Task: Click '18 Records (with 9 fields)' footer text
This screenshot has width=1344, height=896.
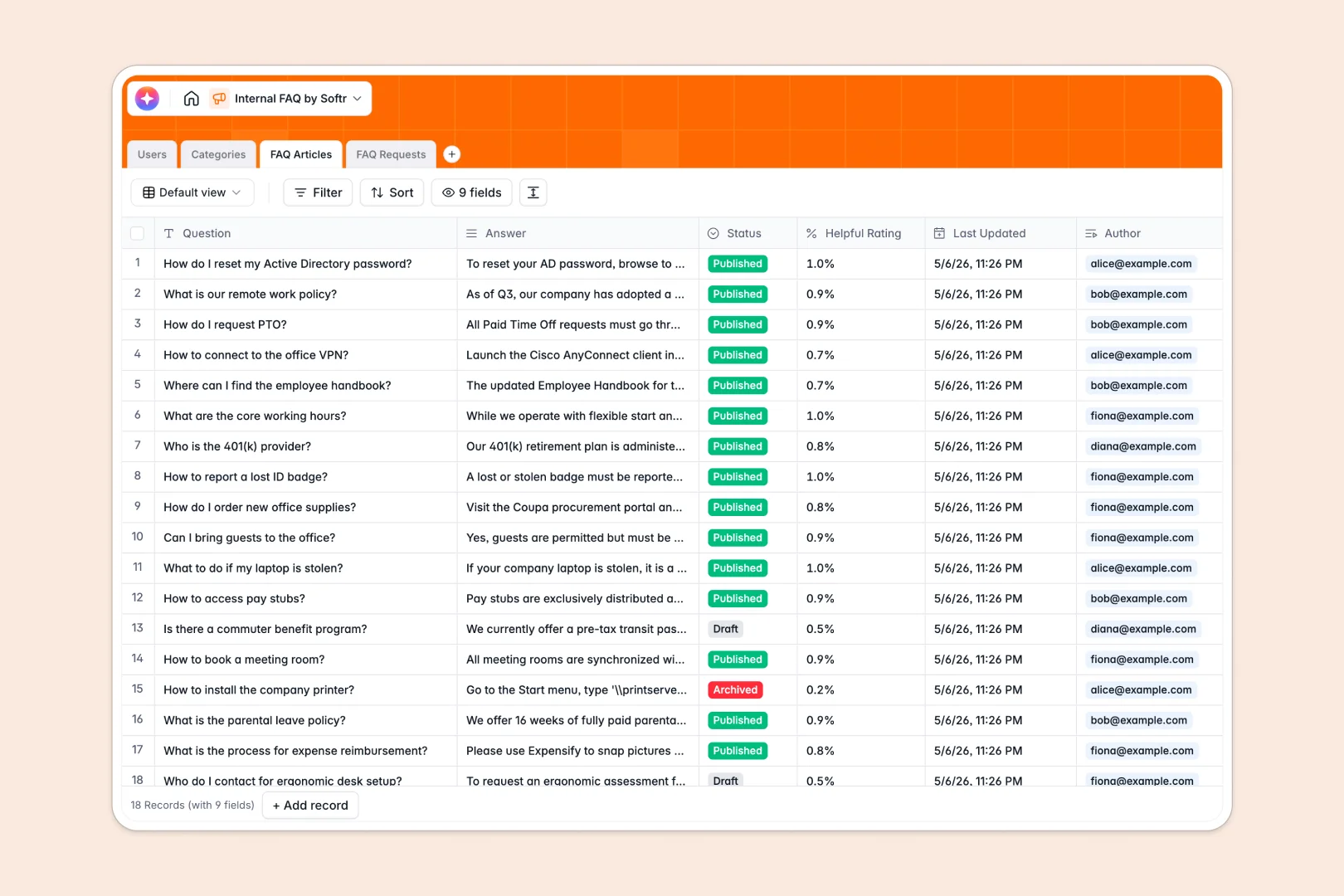Action: pyautogui.click(x=192, y=806)
